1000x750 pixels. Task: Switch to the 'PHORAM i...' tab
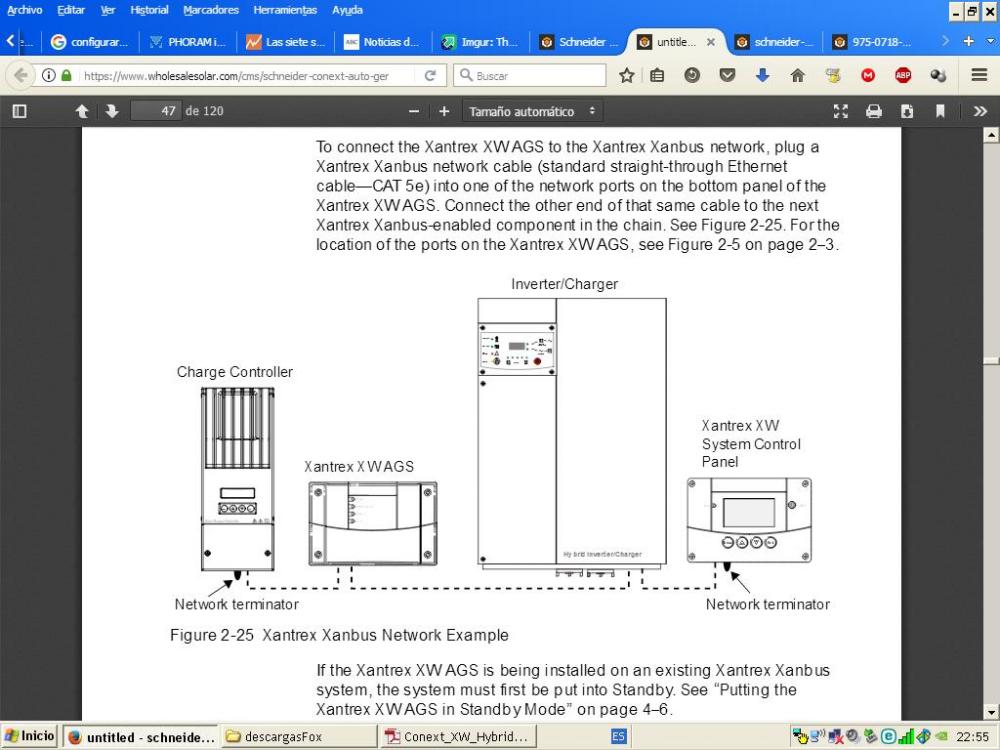(x=188, y=42)
